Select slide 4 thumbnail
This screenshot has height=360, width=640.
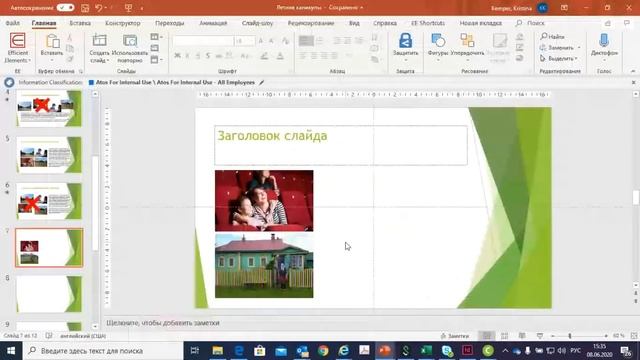point(49,109)
